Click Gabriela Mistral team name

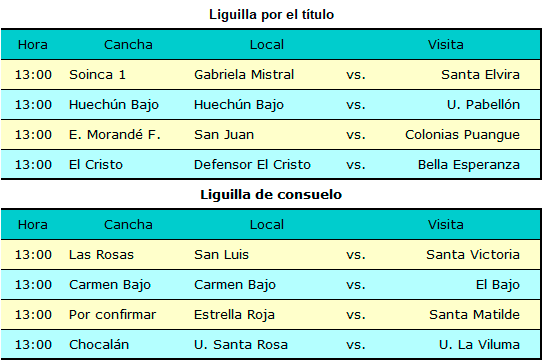click(x=244, y=75)
